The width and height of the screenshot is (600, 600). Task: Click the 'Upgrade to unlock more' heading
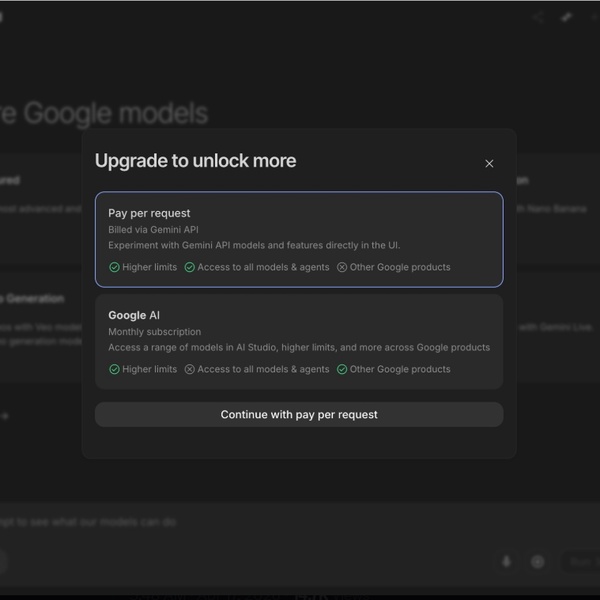(x=196, y=161)
